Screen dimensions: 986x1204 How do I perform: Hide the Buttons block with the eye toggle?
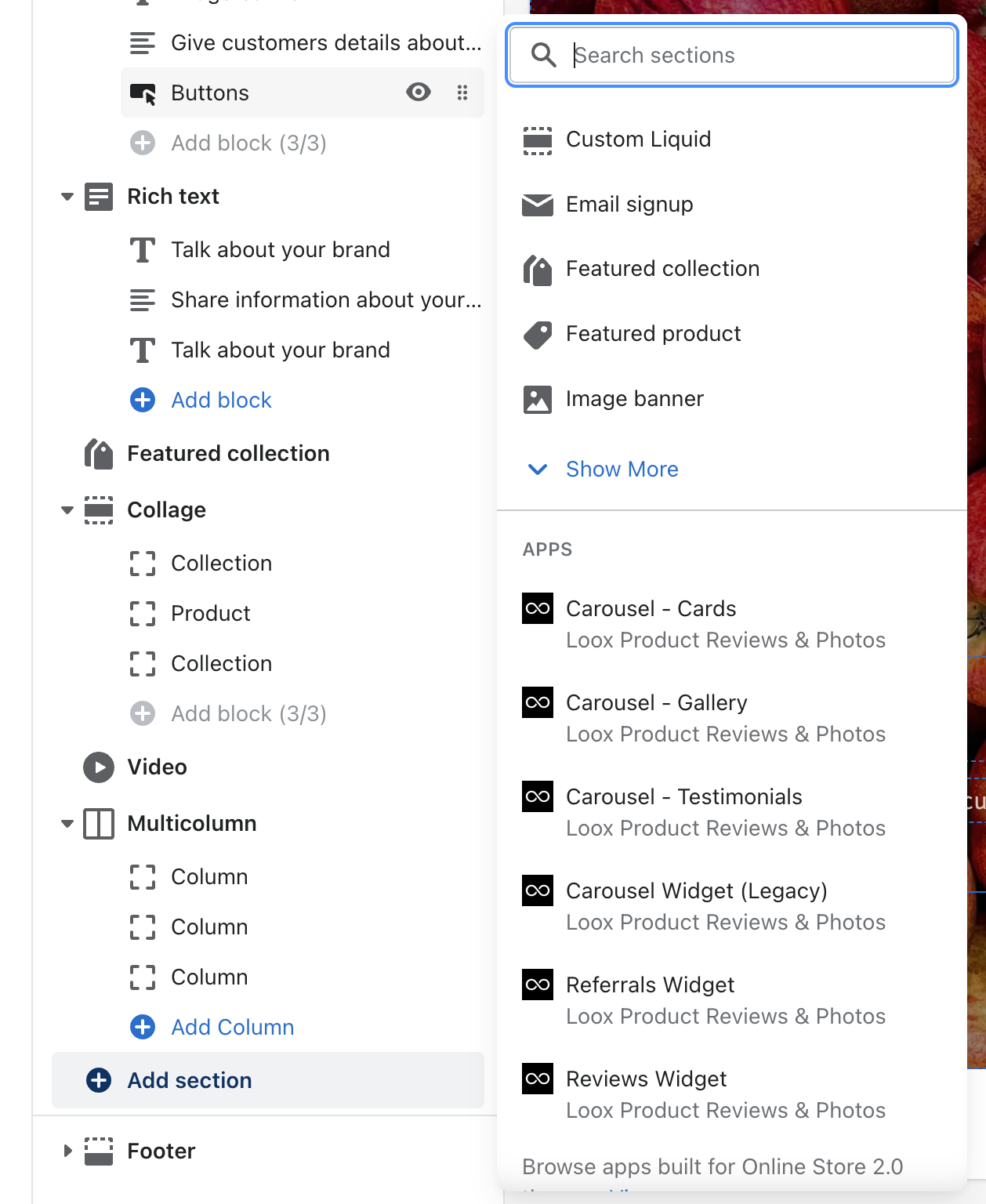click(419, 92)
